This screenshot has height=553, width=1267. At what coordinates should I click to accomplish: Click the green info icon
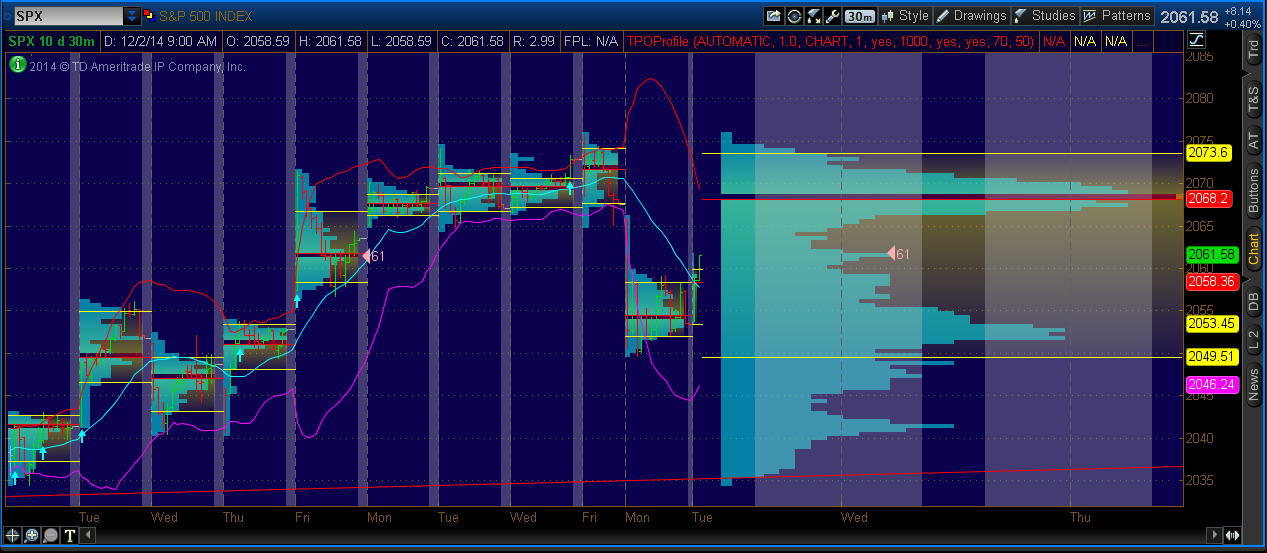[18, 64]
